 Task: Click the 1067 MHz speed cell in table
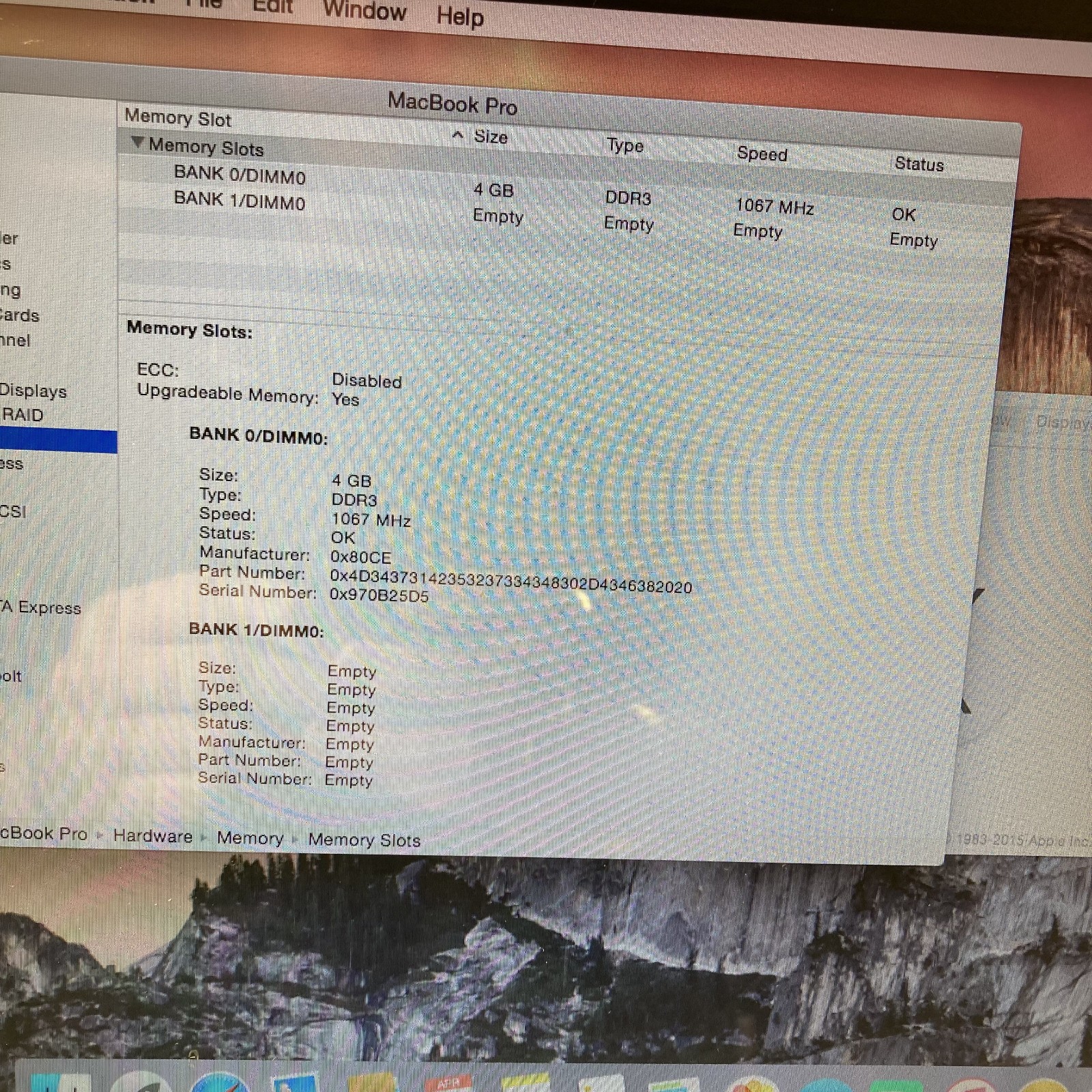pos(775,206)
